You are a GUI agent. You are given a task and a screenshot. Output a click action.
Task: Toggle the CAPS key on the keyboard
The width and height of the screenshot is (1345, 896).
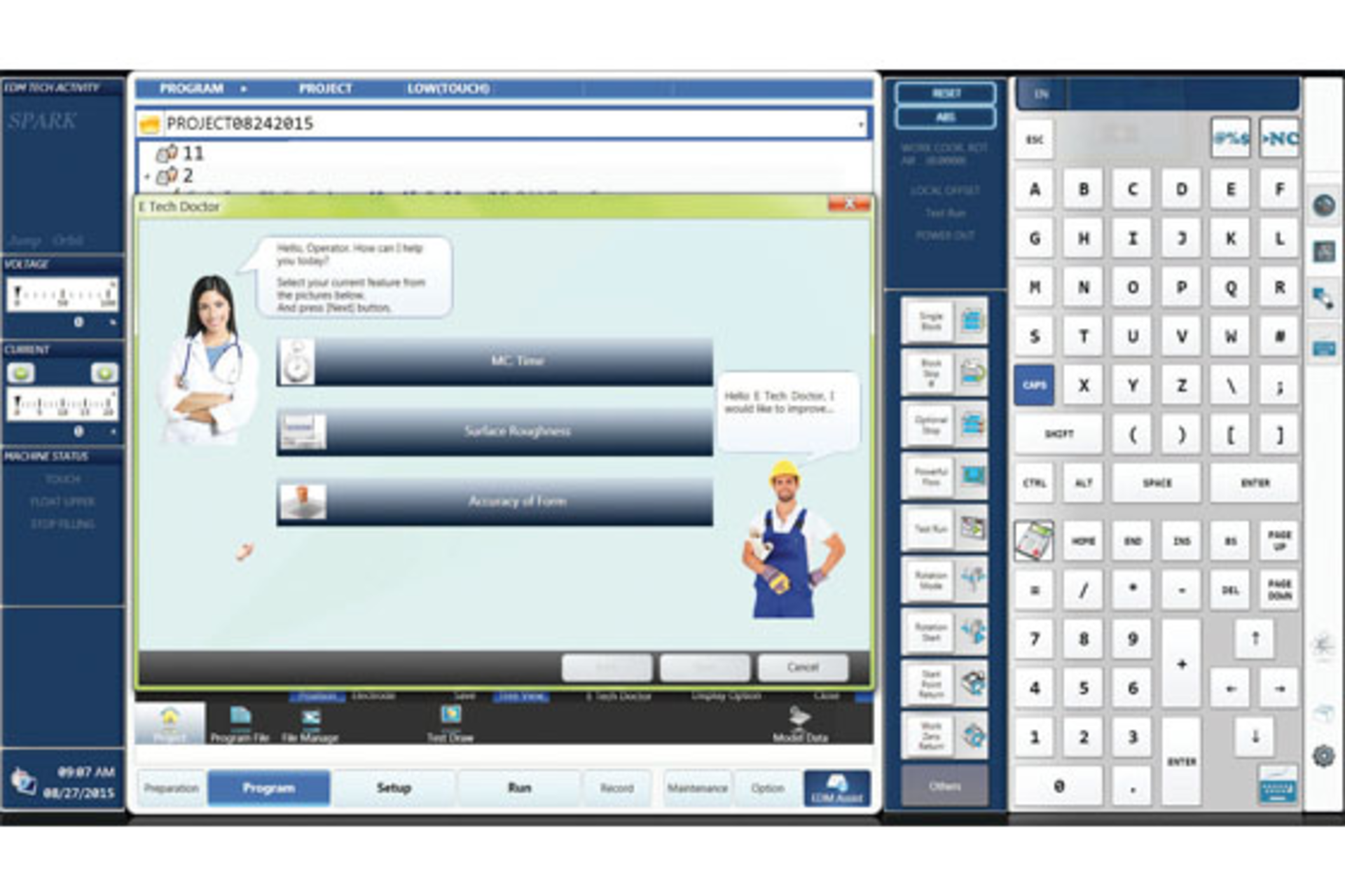point(1034,385)
